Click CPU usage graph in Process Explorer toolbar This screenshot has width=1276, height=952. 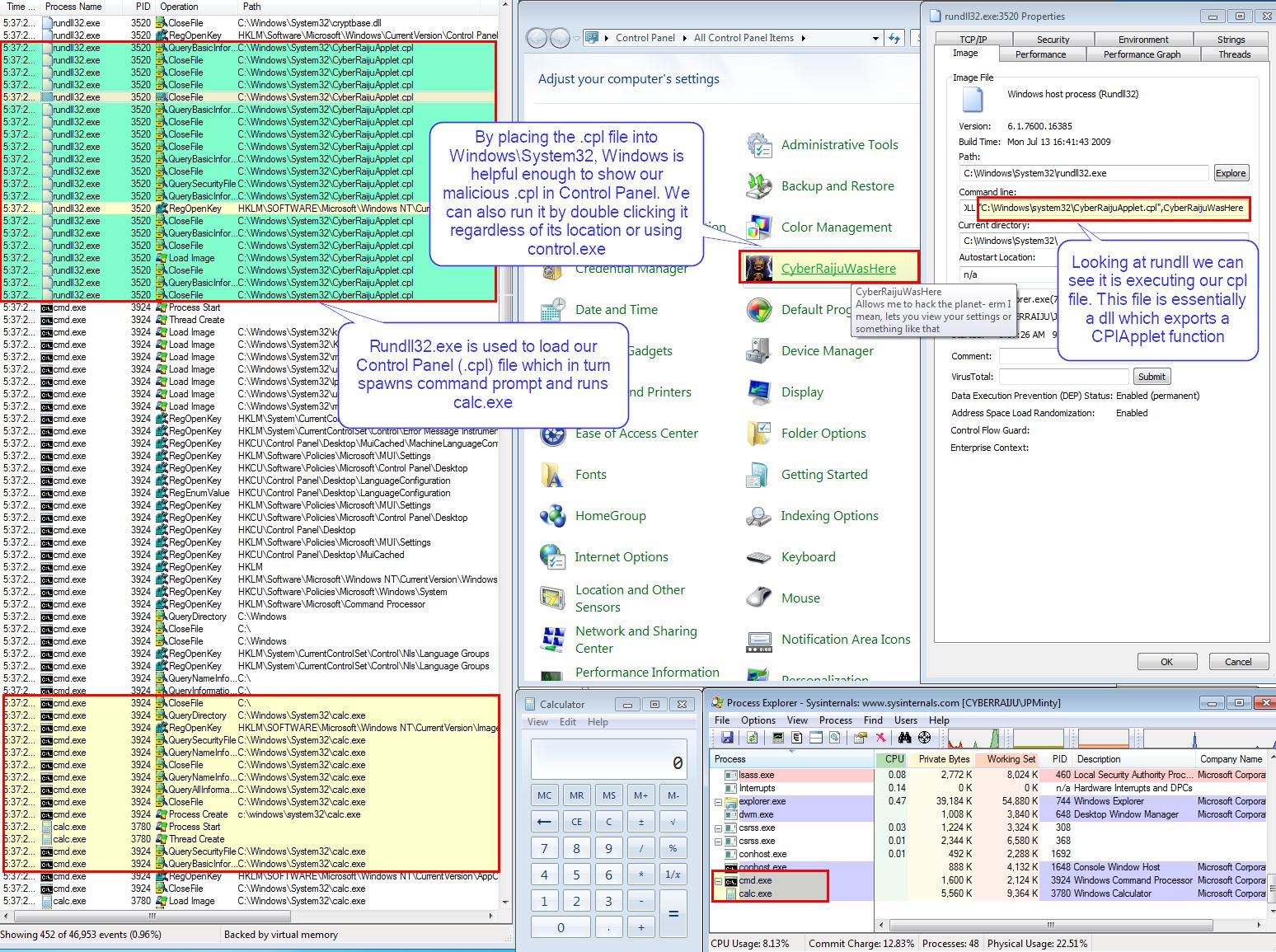click(x=973, y=737)
